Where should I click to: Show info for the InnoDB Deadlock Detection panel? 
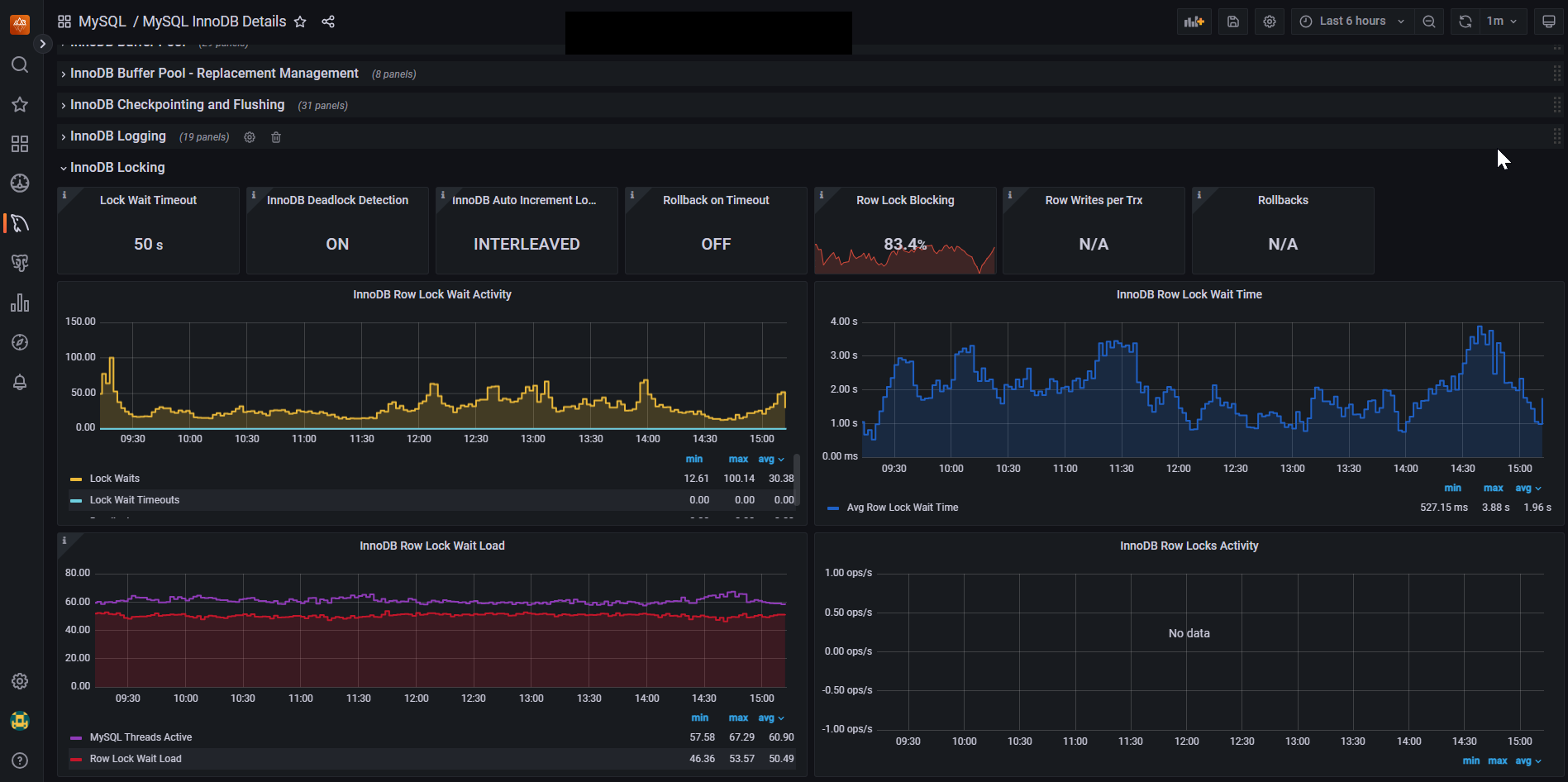[254, 195]
